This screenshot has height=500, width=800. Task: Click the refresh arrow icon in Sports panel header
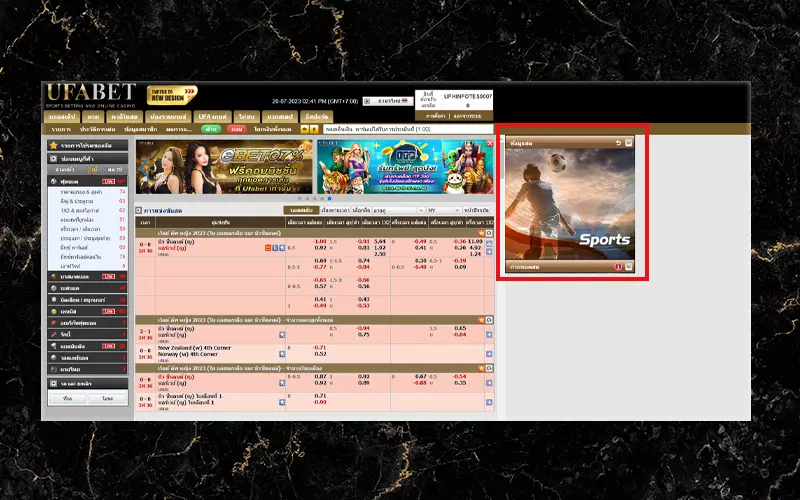pos(619,143)
